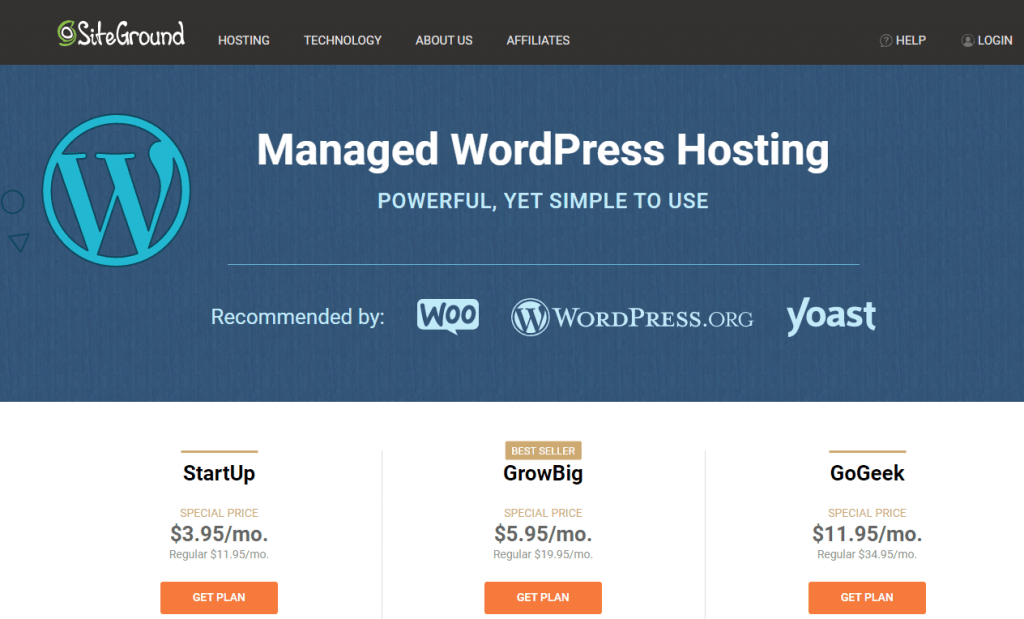
Task: Click the large WordPress logo
Action: point(116,190)
